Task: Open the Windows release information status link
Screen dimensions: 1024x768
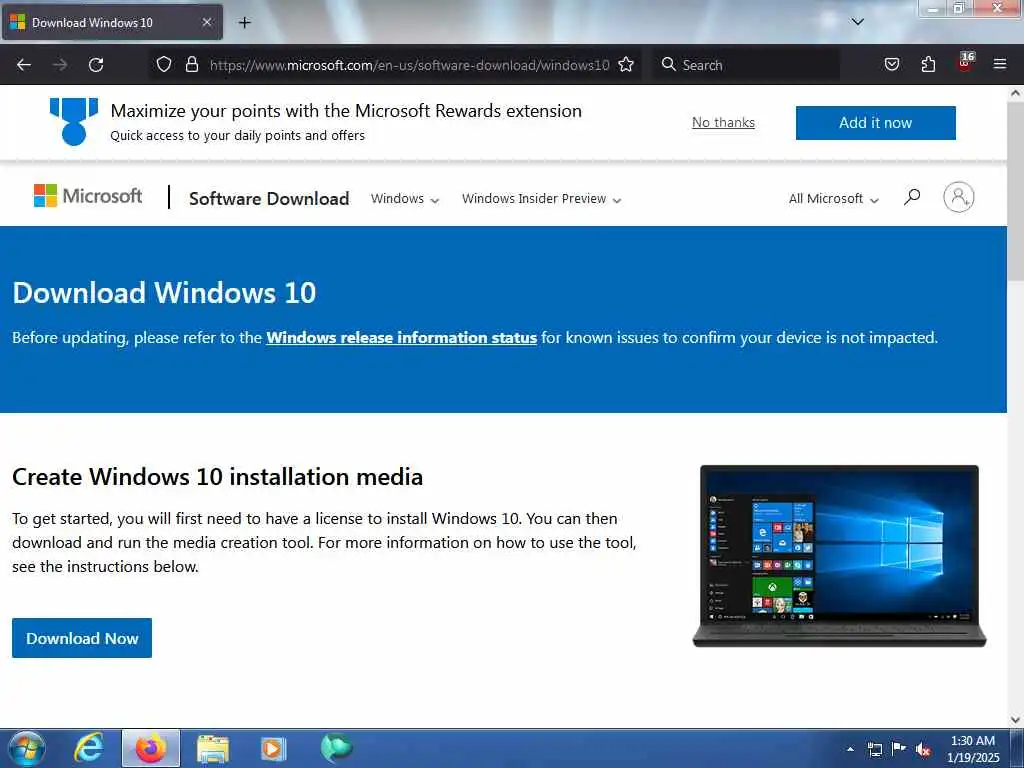Action: (402, 338)
